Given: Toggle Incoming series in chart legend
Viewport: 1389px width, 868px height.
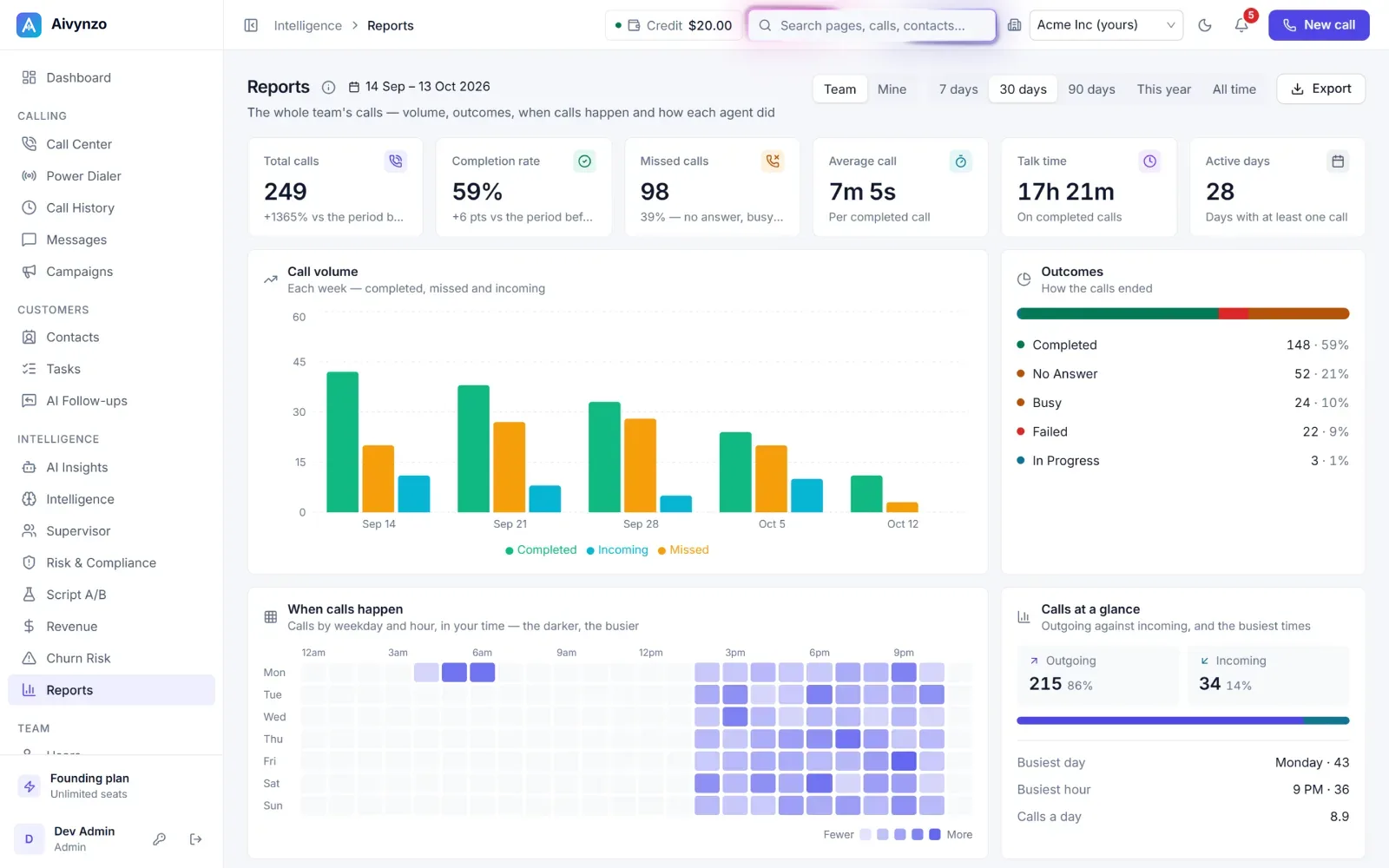Looking at the screenshot, I should point(617,550).
